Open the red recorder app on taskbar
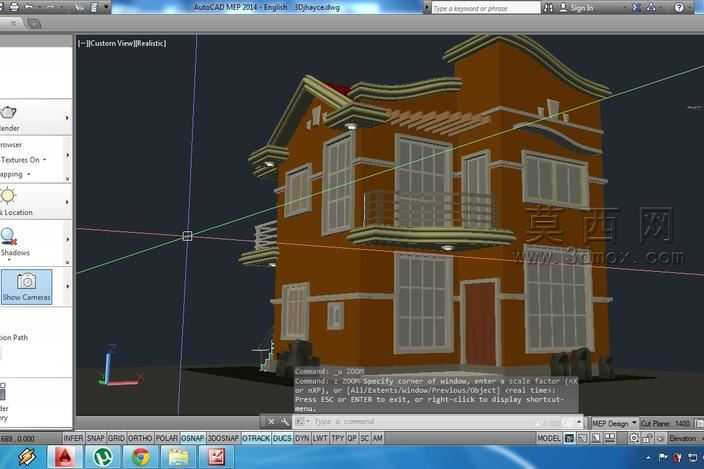Image resolution: width=704 pixels, height=469 pixels. (216, 457)
